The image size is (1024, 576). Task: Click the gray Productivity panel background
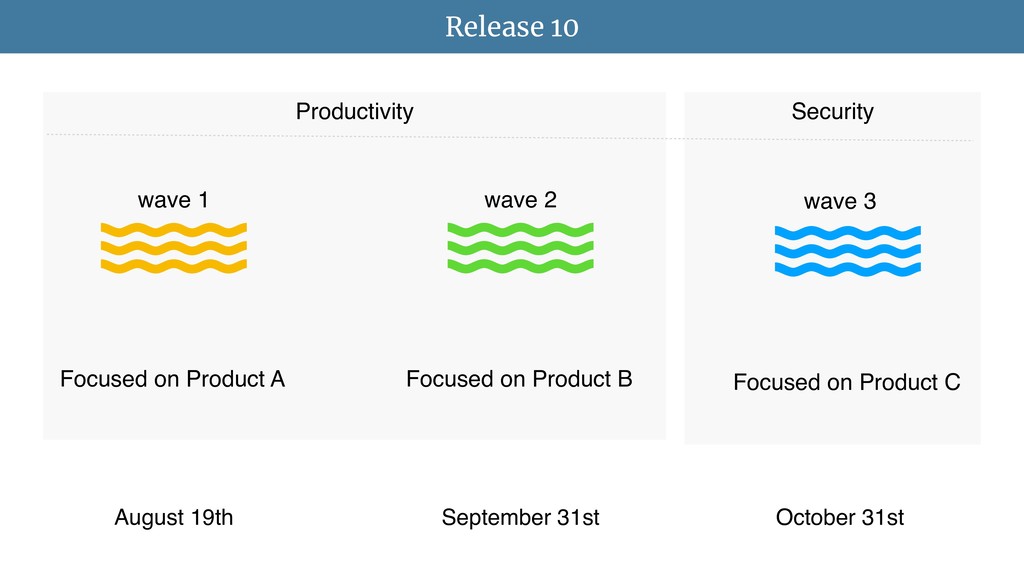pyautogui.click(x=355, y=313)
